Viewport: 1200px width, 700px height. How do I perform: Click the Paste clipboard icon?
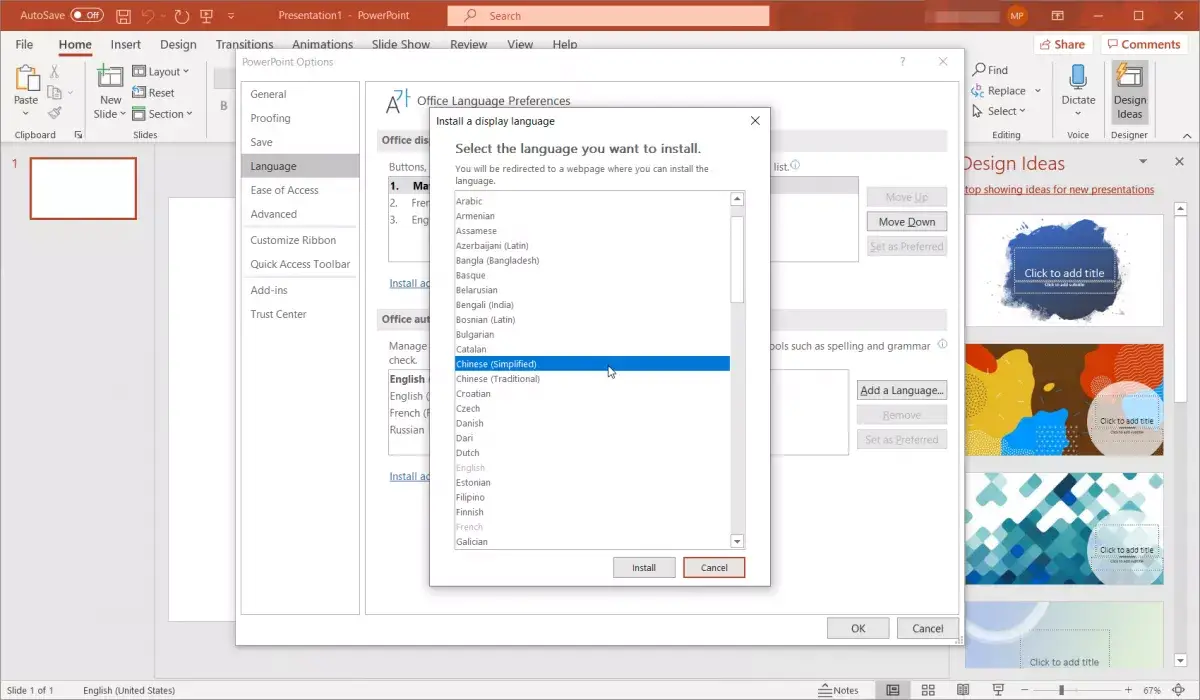(x=26, y=79)
